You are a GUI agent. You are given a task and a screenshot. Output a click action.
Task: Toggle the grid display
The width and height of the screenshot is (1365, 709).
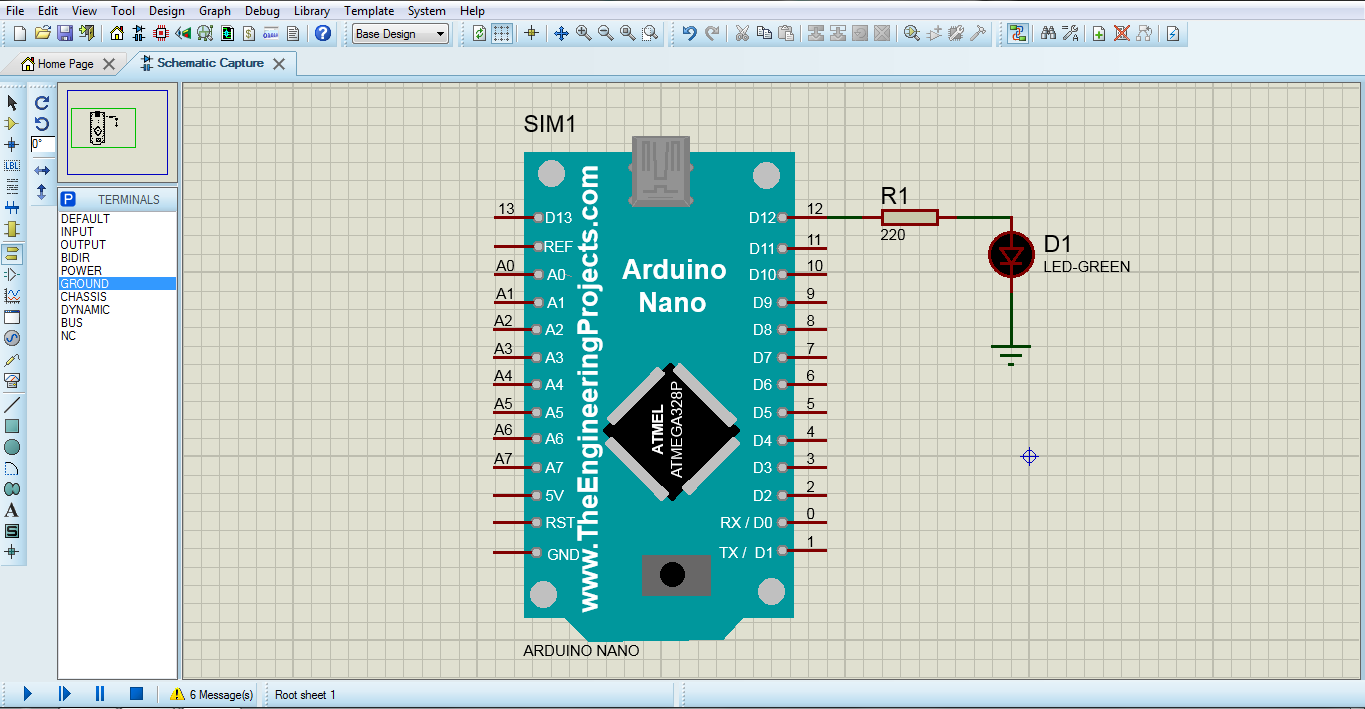pyautogui.click(x=500, y=32)
